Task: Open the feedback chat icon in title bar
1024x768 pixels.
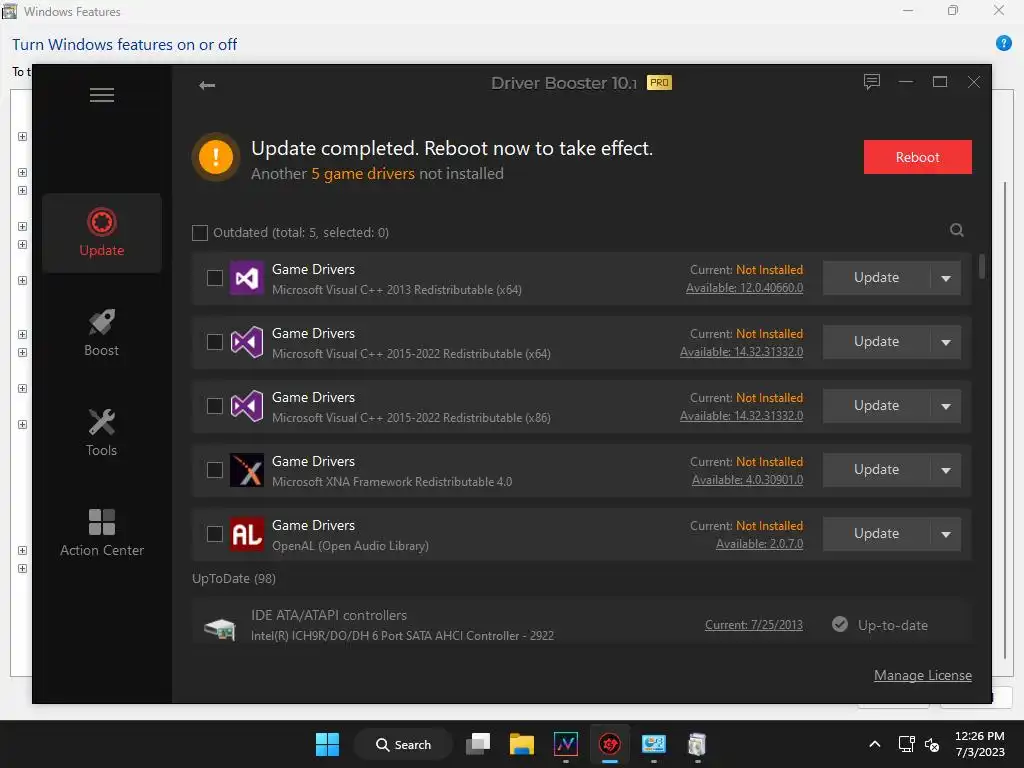Action: [872, 82]
